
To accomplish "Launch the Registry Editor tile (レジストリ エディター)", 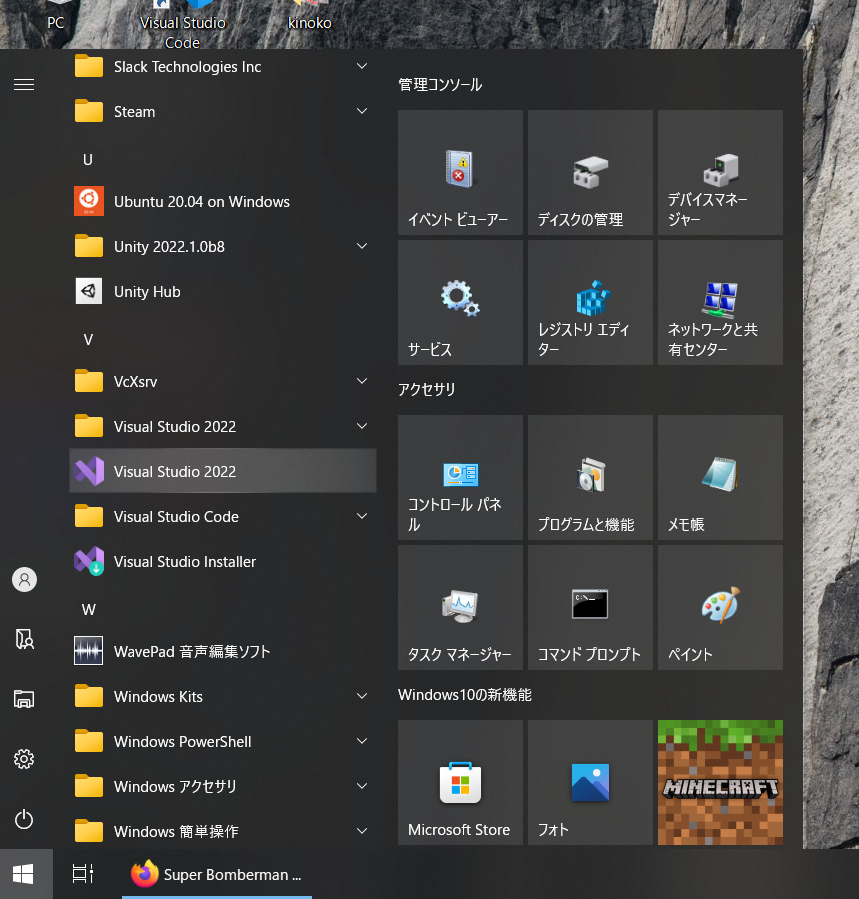I will (590, 303).
